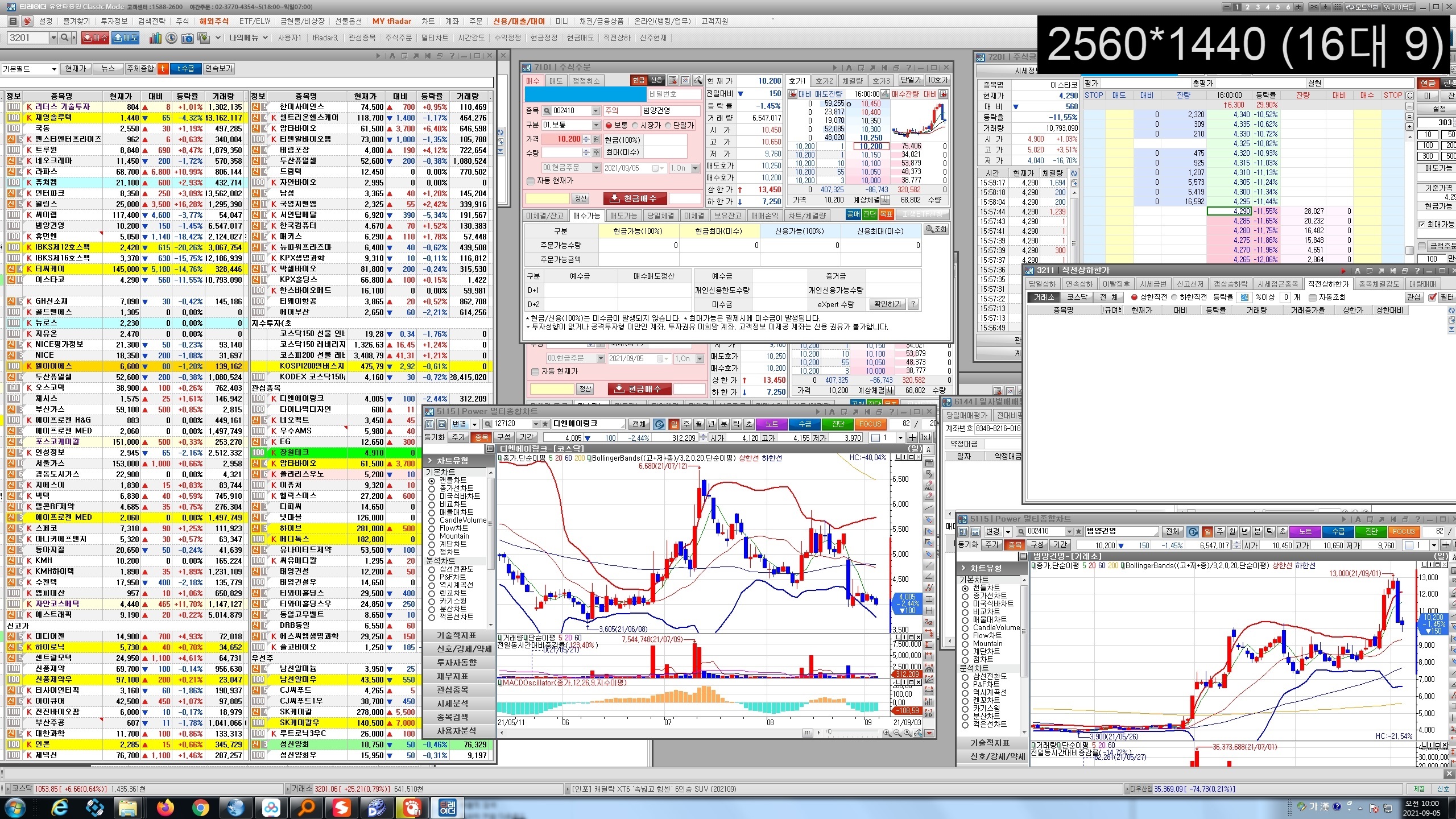Click the clock icon in main toolbar

pyautogui.click(x=171, y=38)
